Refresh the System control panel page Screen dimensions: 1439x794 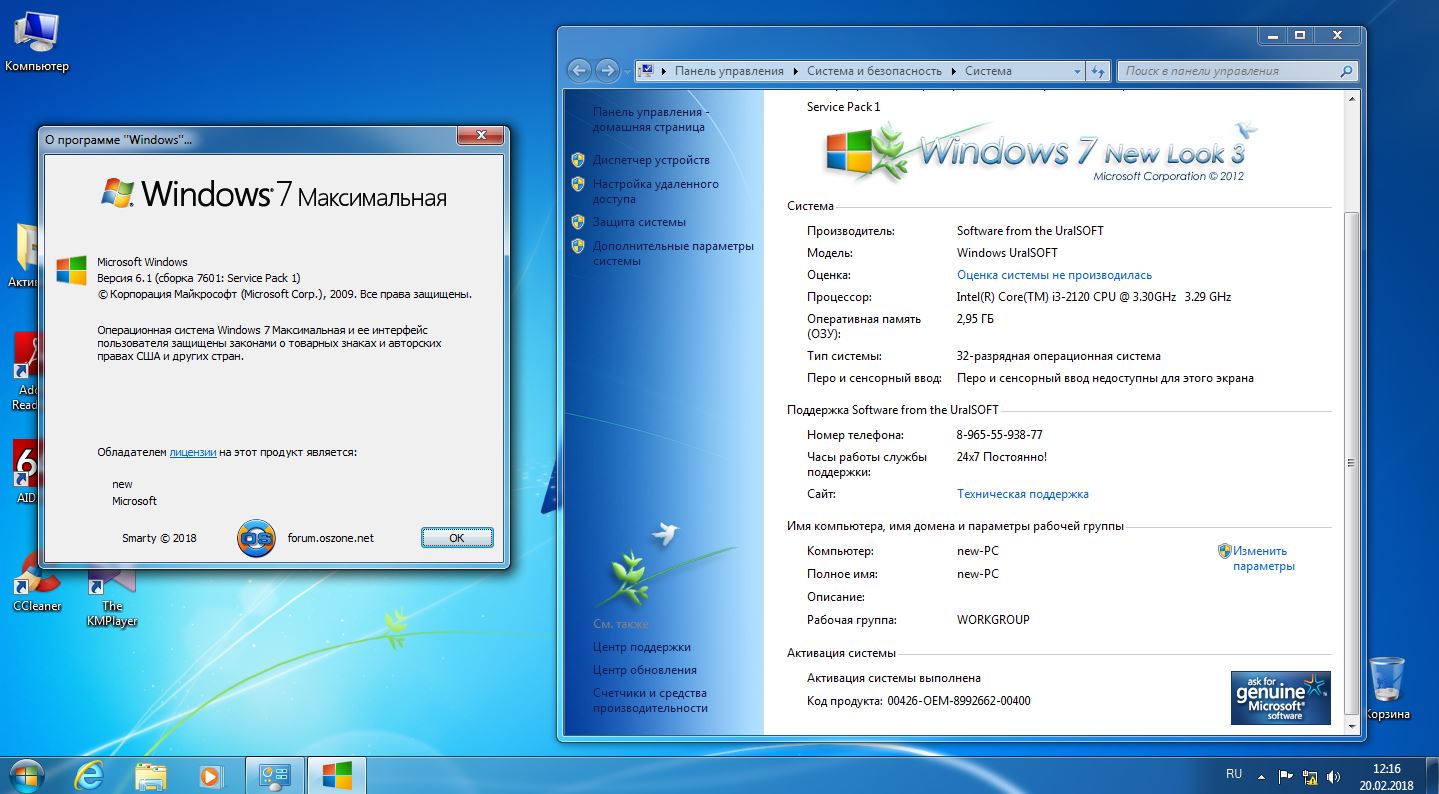(x=1099, y=71)
